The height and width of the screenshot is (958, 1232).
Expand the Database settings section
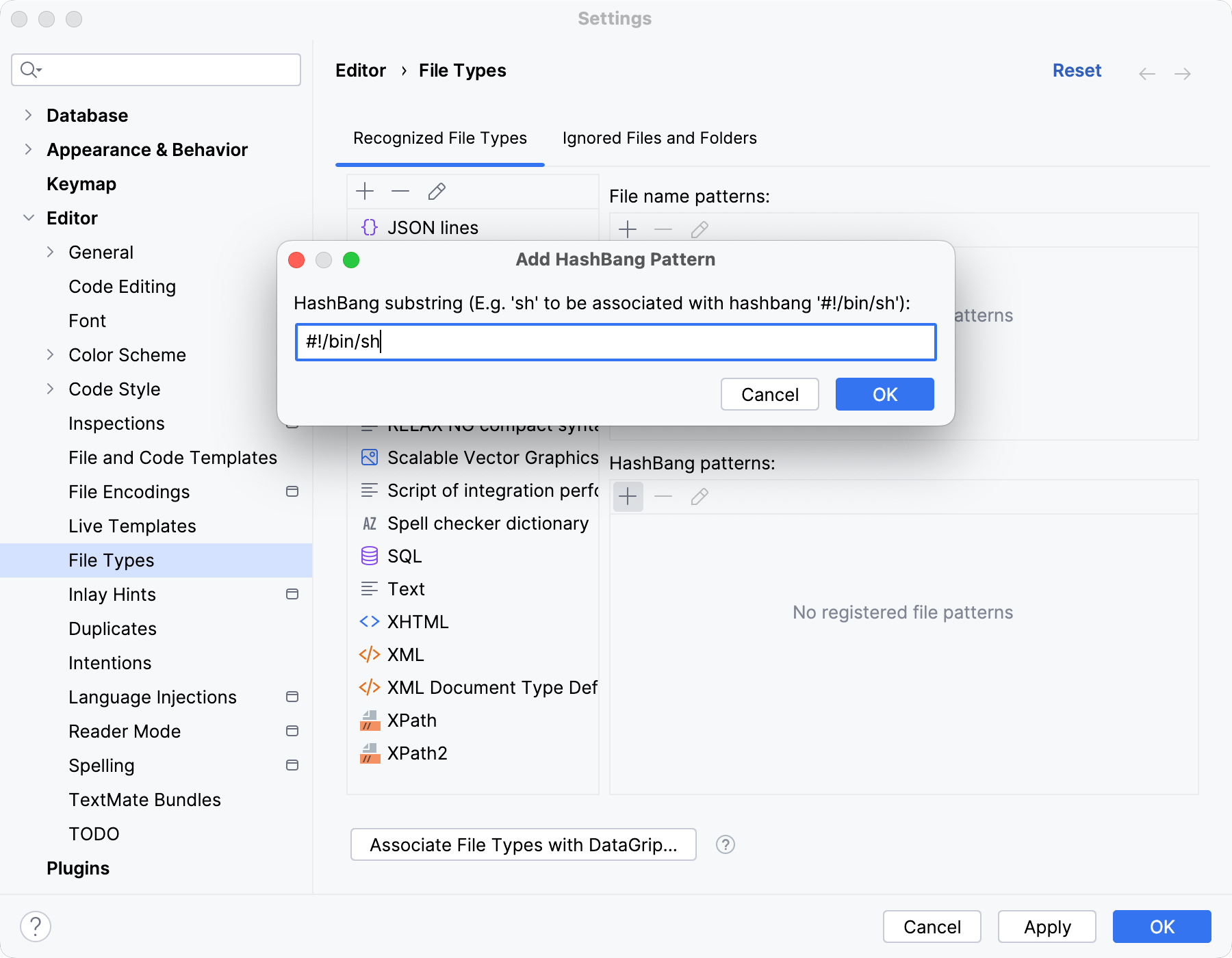click(28, 116)
